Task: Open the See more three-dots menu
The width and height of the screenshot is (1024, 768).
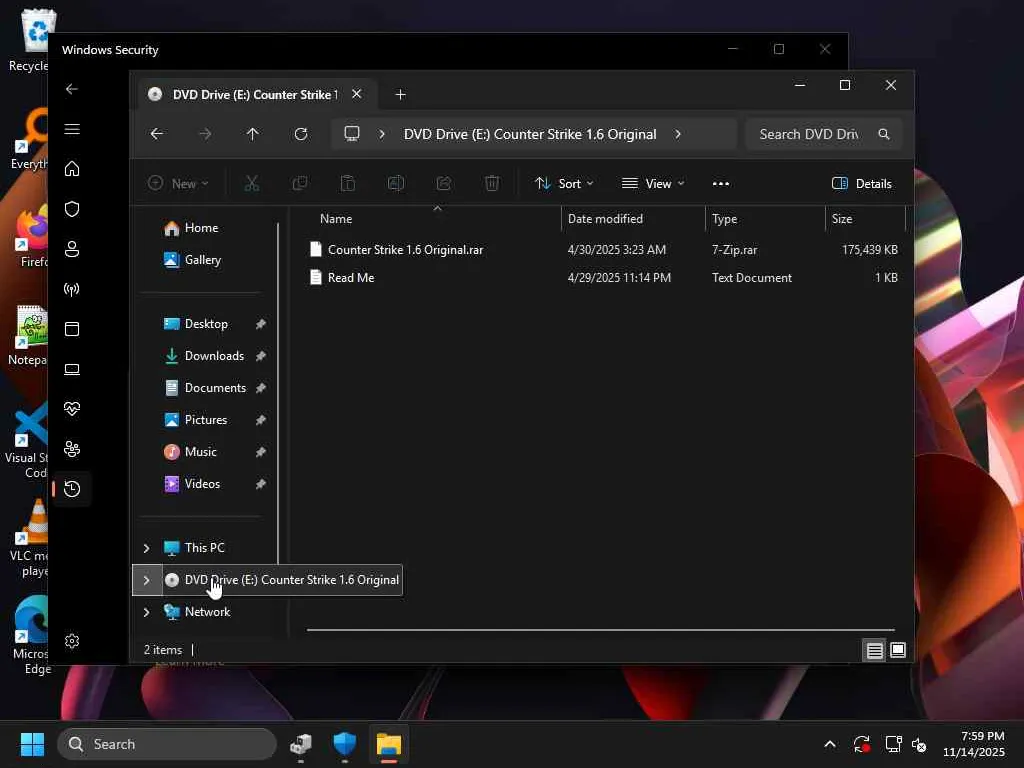Action: (x=720, y=184)
